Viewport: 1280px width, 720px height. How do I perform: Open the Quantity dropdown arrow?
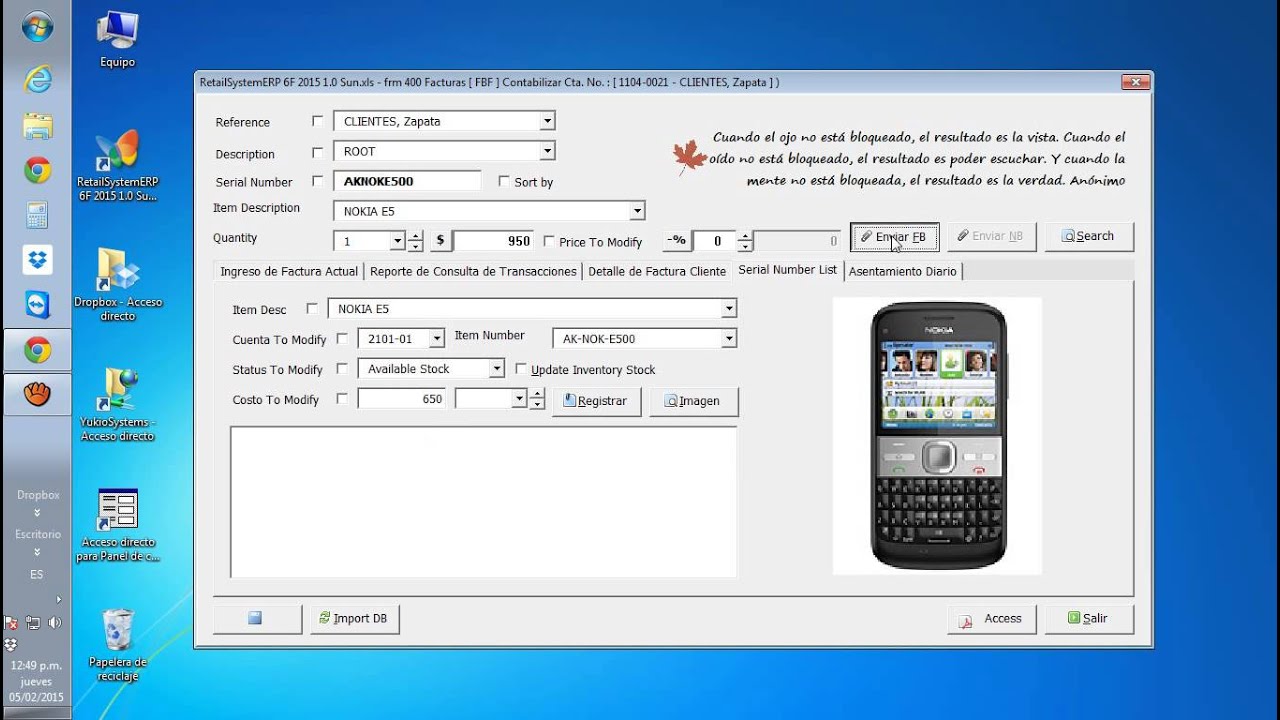[397, 241]
